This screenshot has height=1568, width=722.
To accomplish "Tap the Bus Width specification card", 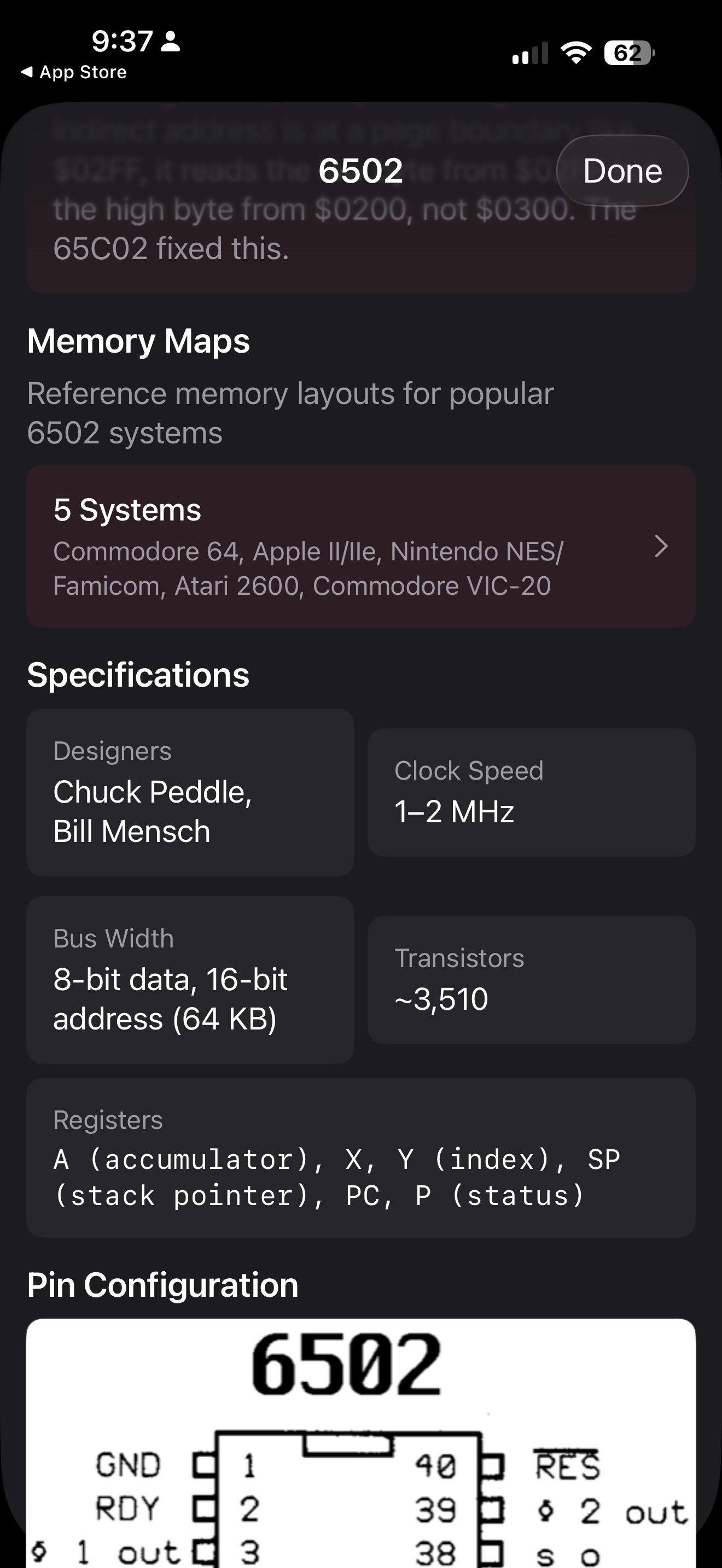I will 190,979.
